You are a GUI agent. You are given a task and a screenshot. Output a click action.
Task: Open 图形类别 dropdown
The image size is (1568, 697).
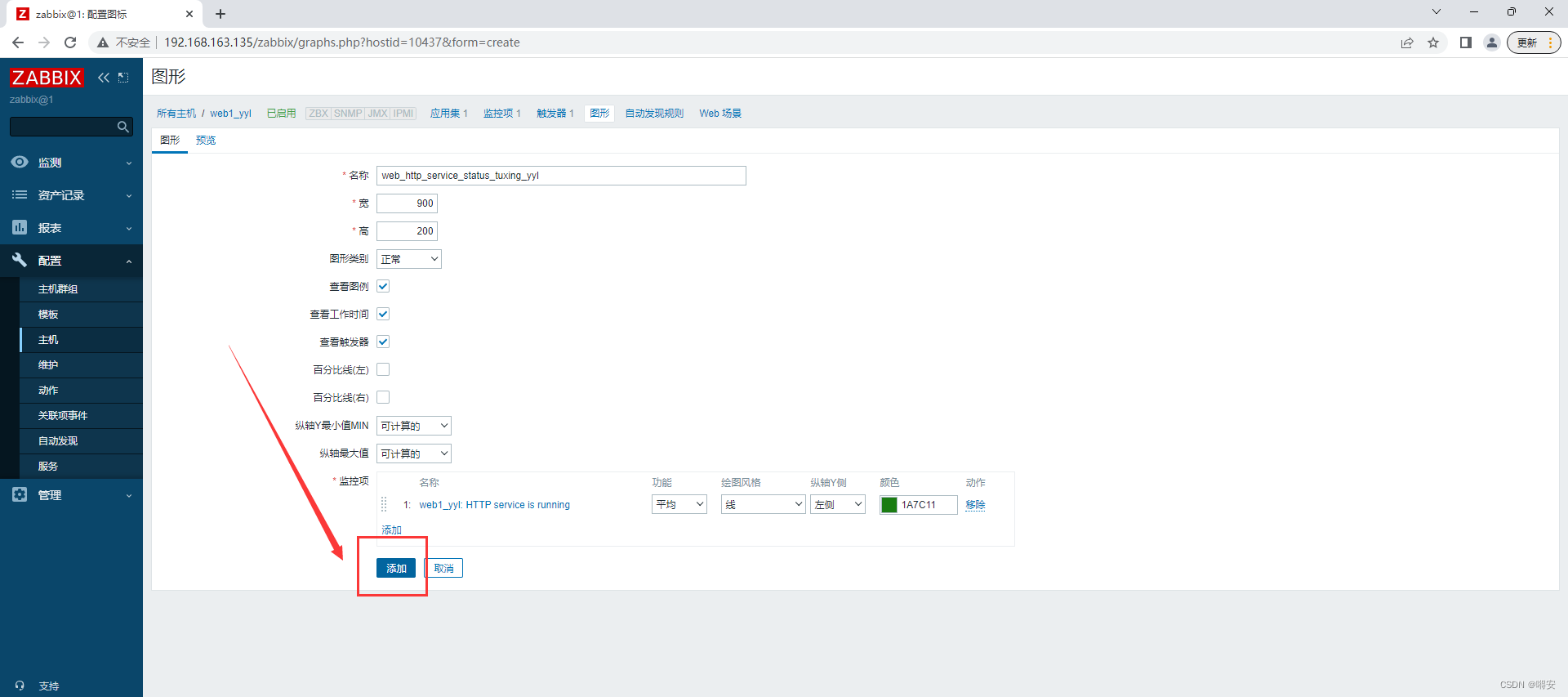(409, 259)
